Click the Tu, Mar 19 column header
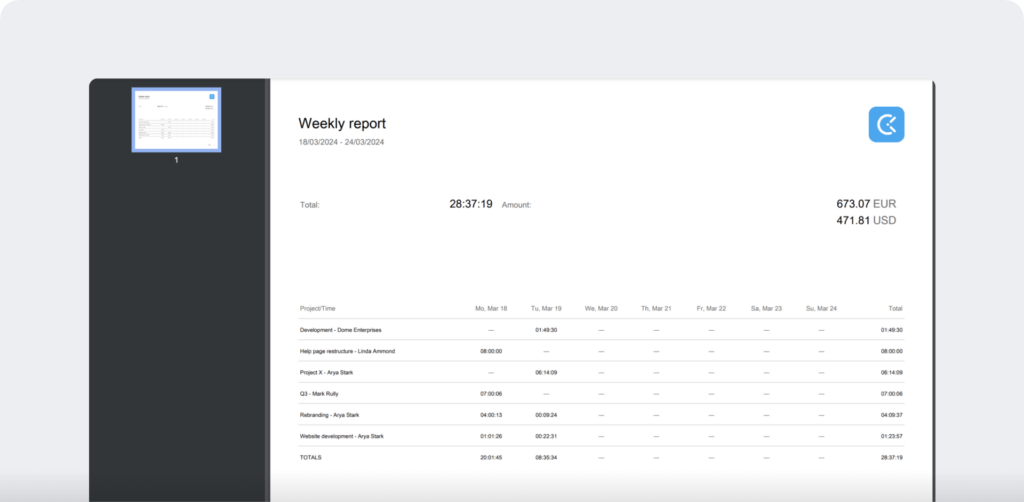 click(x=546, y=308)
